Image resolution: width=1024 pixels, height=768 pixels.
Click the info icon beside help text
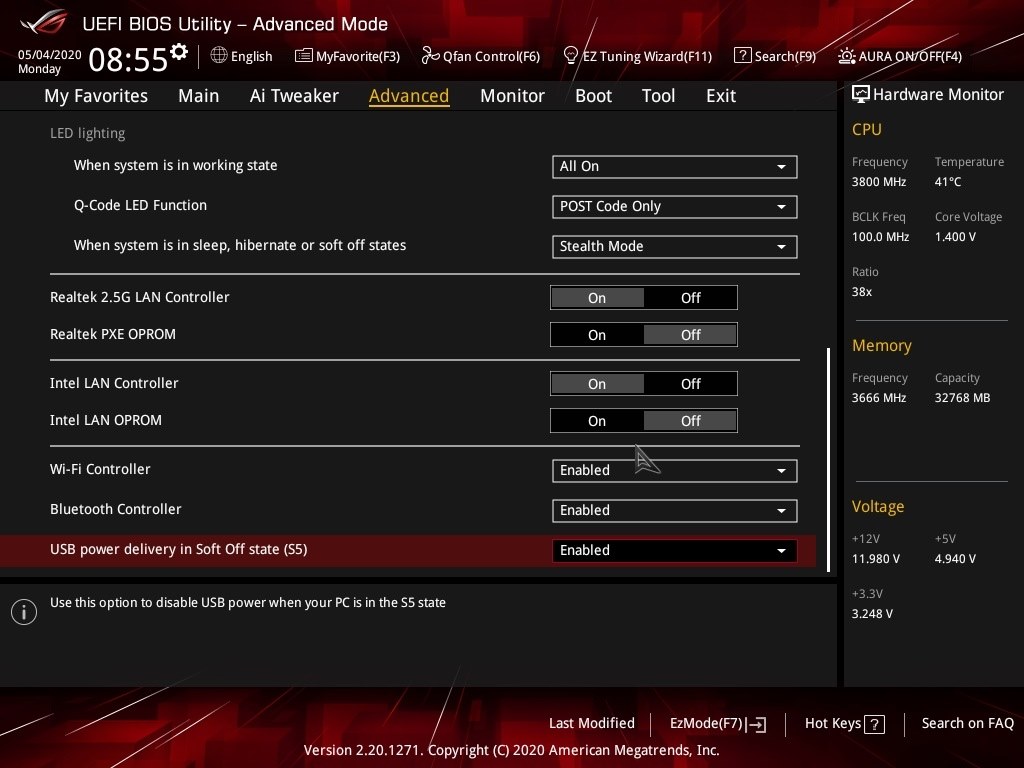click(x=24, y=612)
